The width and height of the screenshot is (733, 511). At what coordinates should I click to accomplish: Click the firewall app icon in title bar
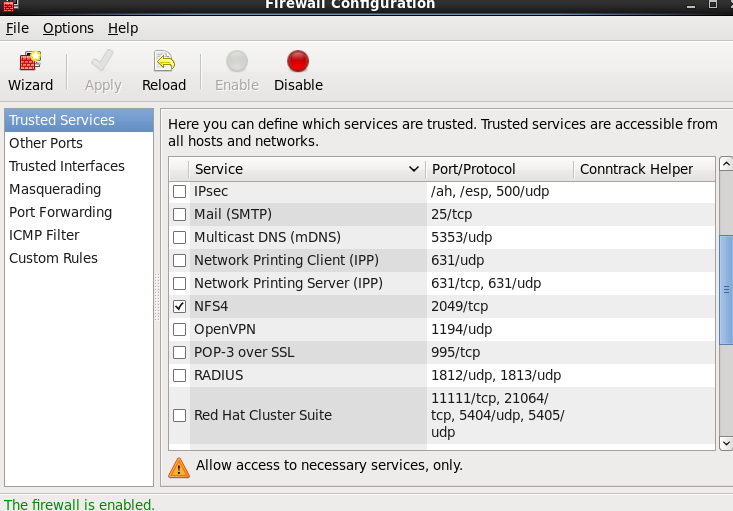click(x=10, y=4)
